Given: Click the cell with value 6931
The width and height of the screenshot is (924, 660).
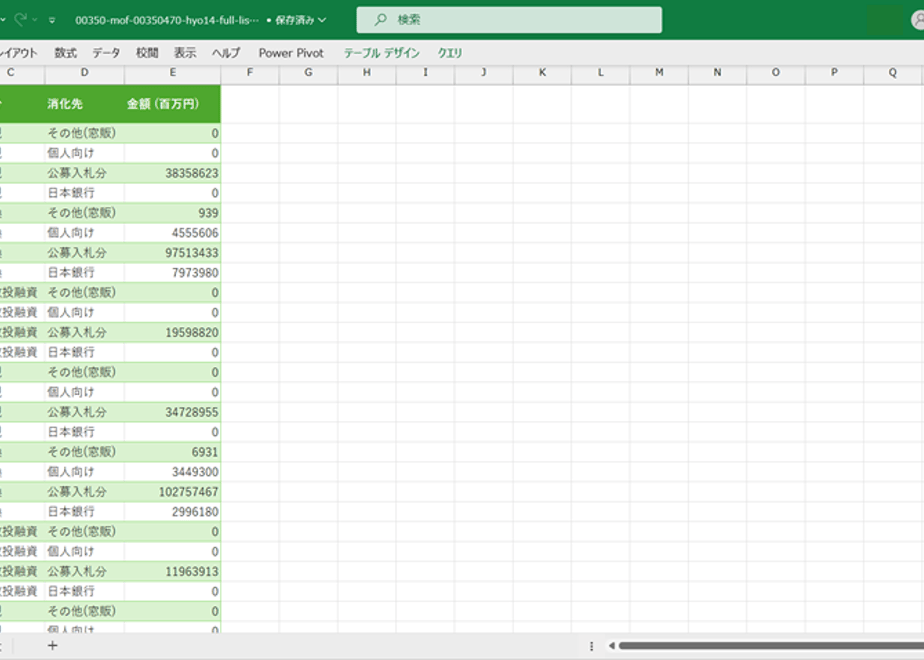Looking at the screenshot, I should (173, 452).
